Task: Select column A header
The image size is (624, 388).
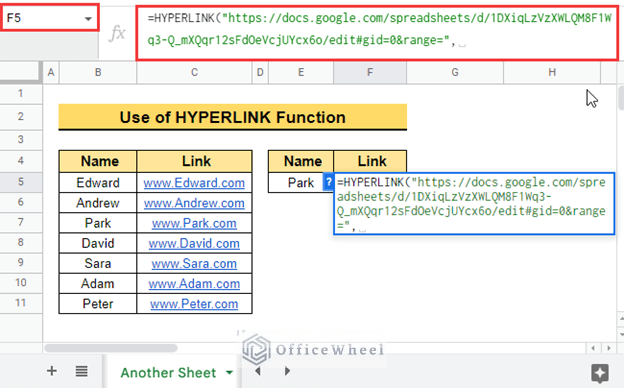Action: pyautogui.click(x=51, y=72)
